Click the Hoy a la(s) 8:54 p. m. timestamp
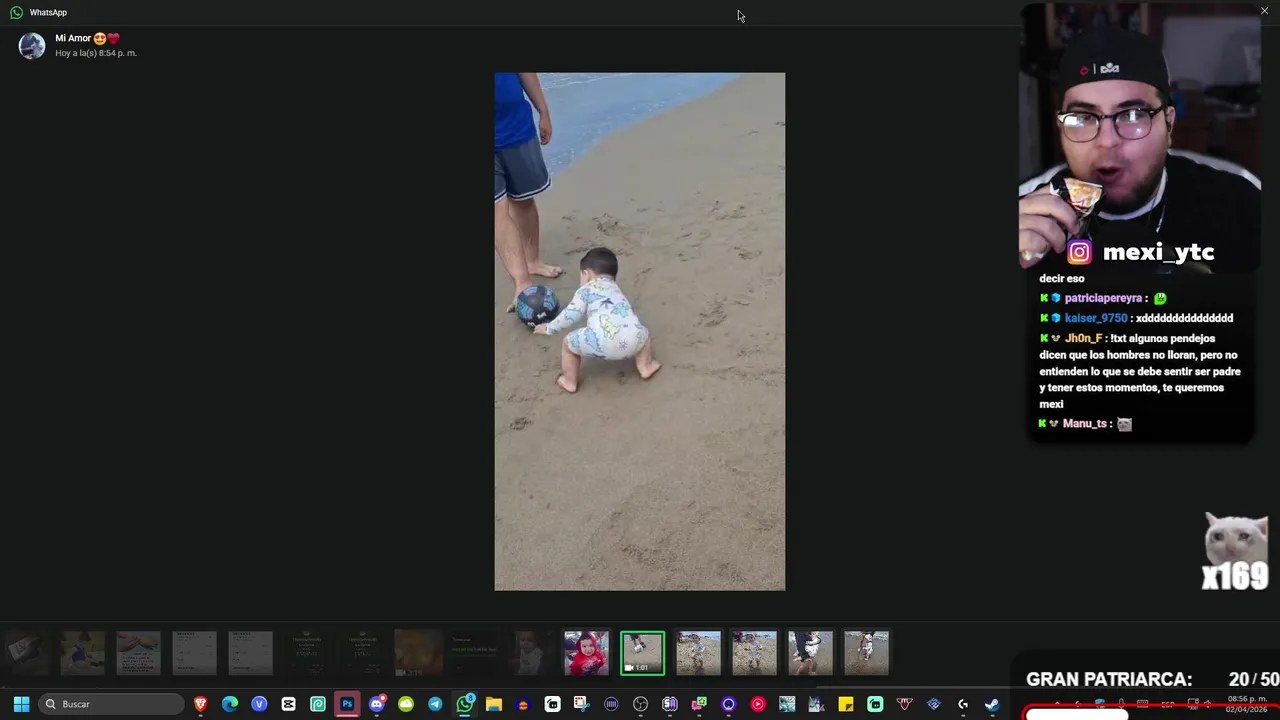This screenshot has width=1280, height=720. (96, 53)
